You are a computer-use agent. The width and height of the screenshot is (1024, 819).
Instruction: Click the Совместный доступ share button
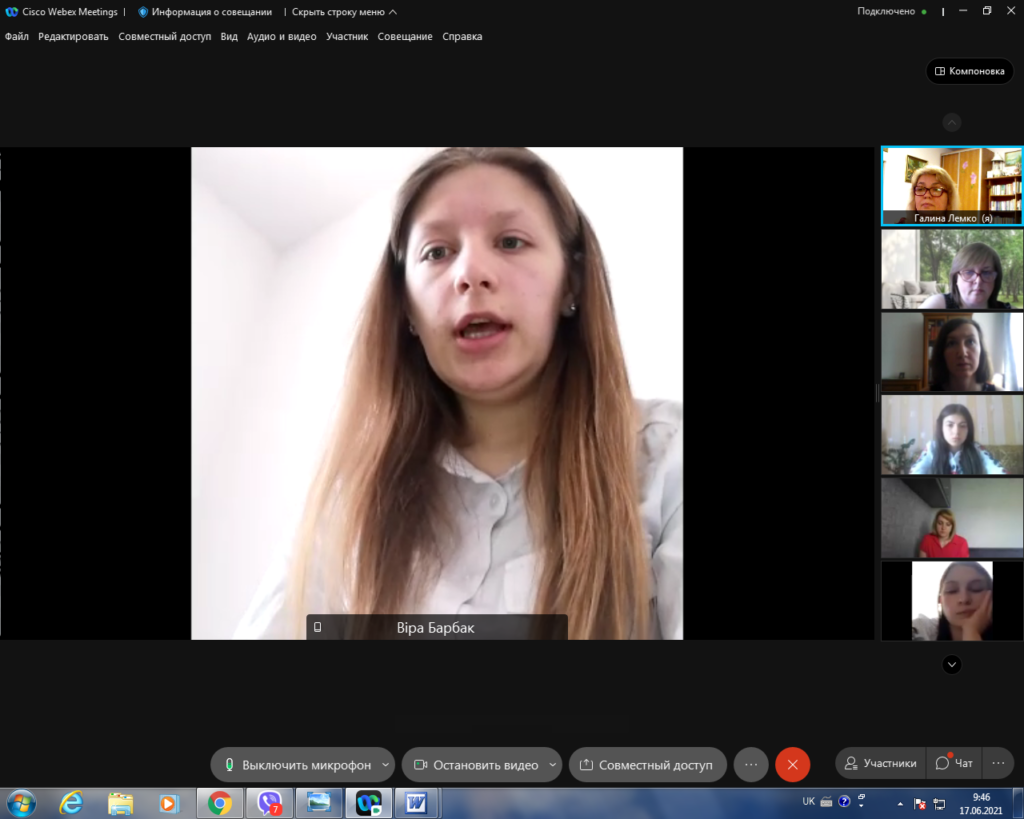click(x=647, y=765)
